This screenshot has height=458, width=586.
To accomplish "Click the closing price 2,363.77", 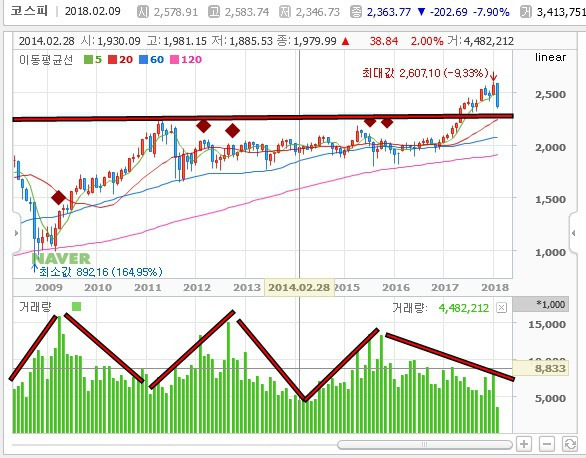I will pos(389,12).
